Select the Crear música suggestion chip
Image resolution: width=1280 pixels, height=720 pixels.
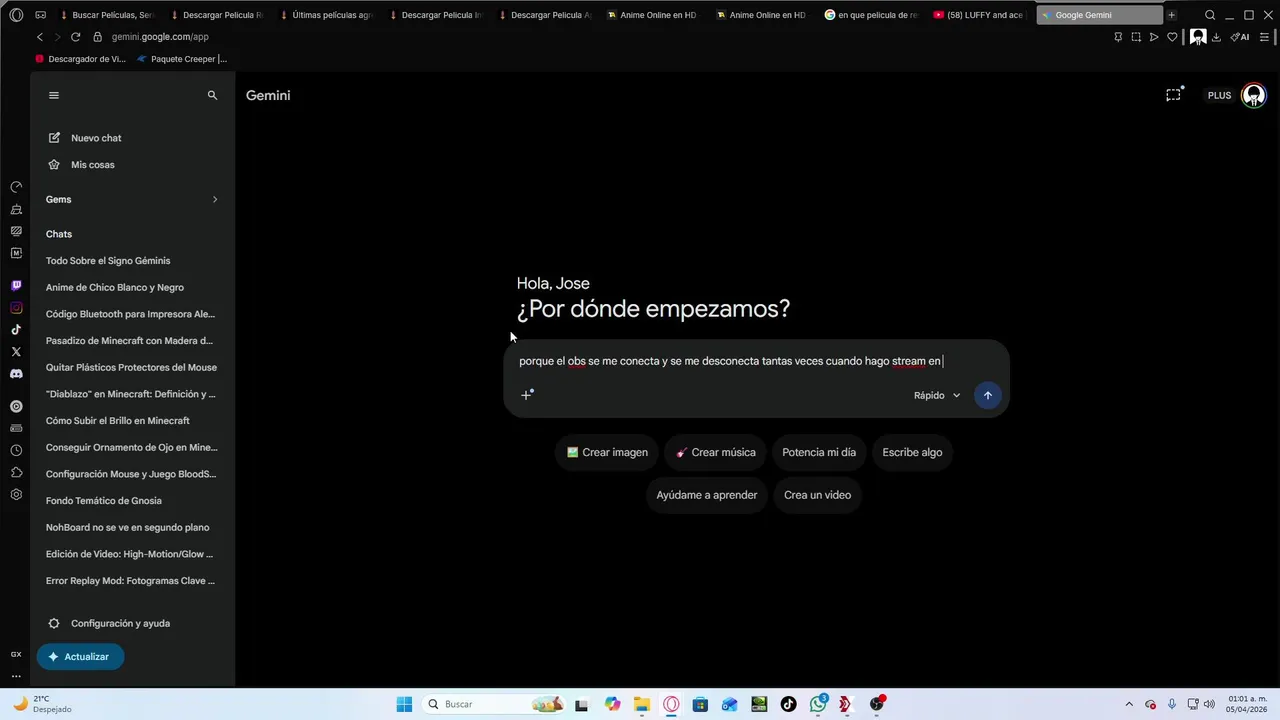pos(716,453)
